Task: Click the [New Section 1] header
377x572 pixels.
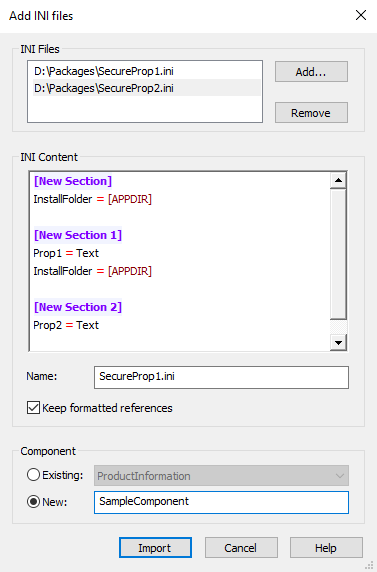Action: coord(78,235)
